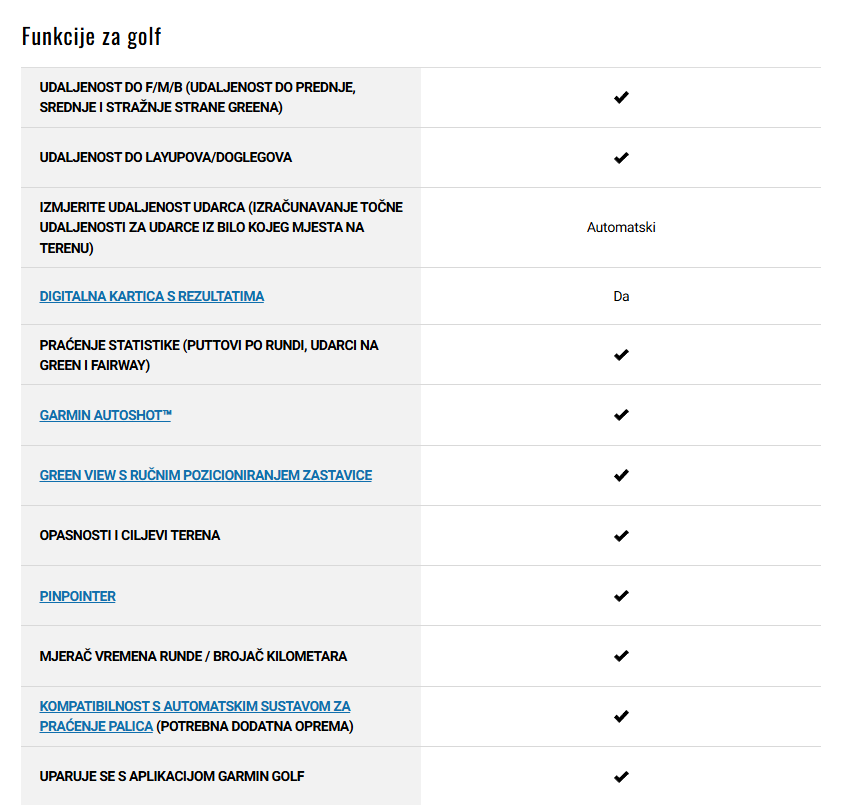Click checkmark for Garmin Golf app pairing
847x805 pixels.
(621, 777)
